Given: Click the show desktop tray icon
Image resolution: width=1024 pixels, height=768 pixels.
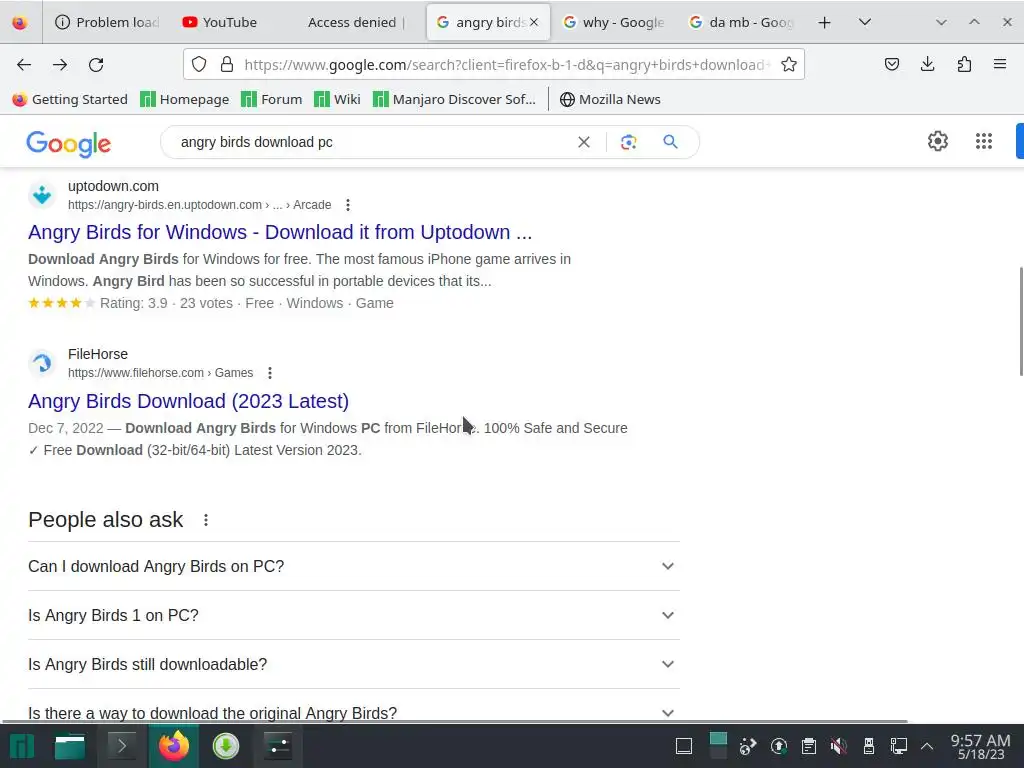Looking at the screenshot, I should click(684, 746).
